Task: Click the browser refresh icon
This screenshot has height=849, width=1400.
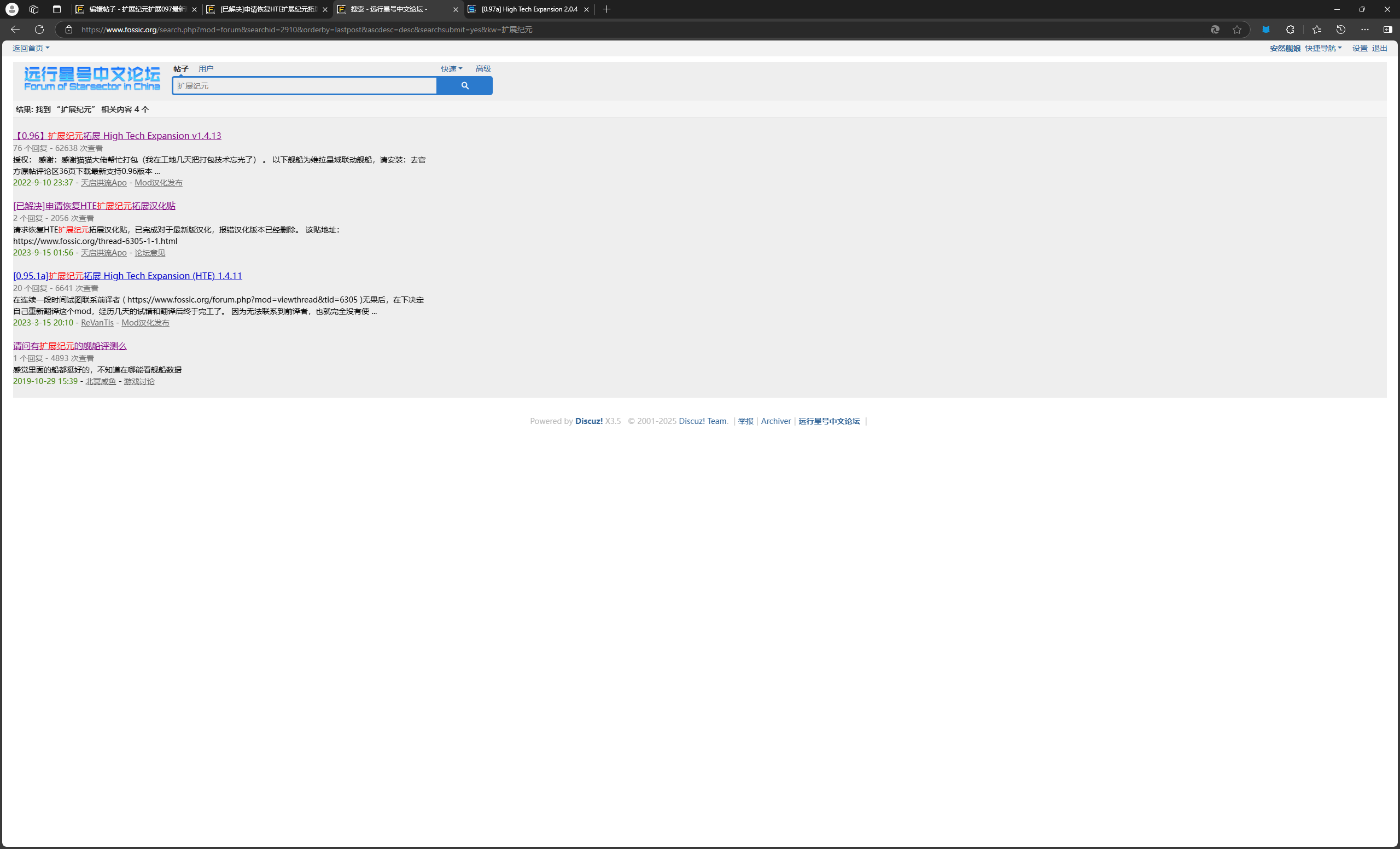Action: pos(39,30)
